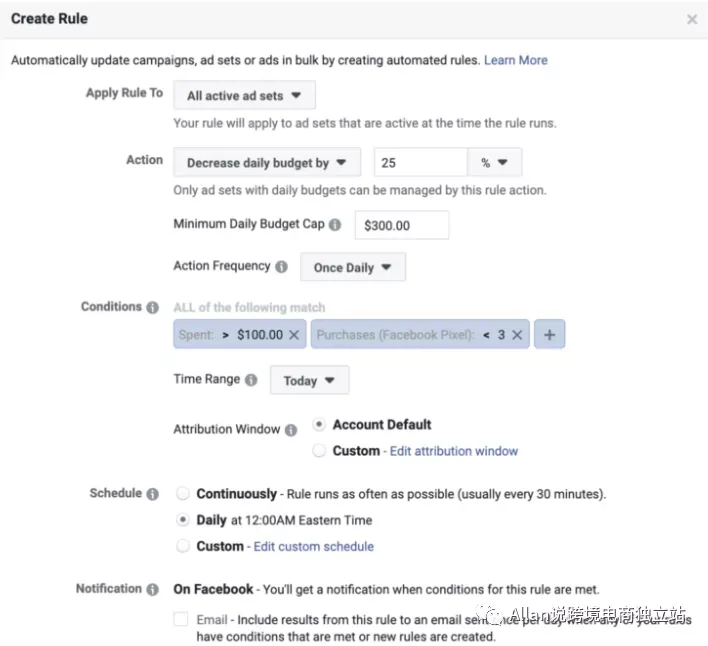Screen dimensions: 708x646
Task: Open the All active ad sets dropdown
Action: coord(244,95)
